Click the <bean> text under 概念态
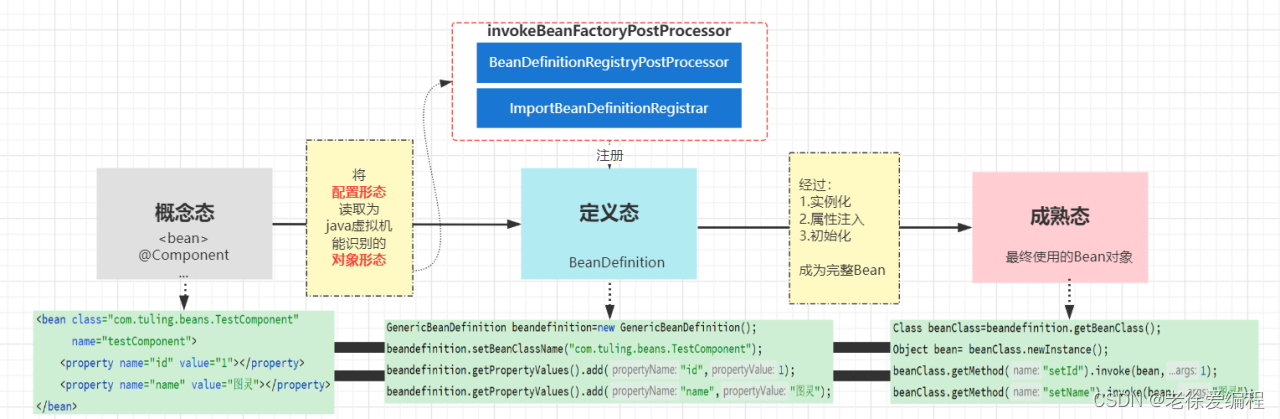This screenshot has height=419, width=1280. 184,239
